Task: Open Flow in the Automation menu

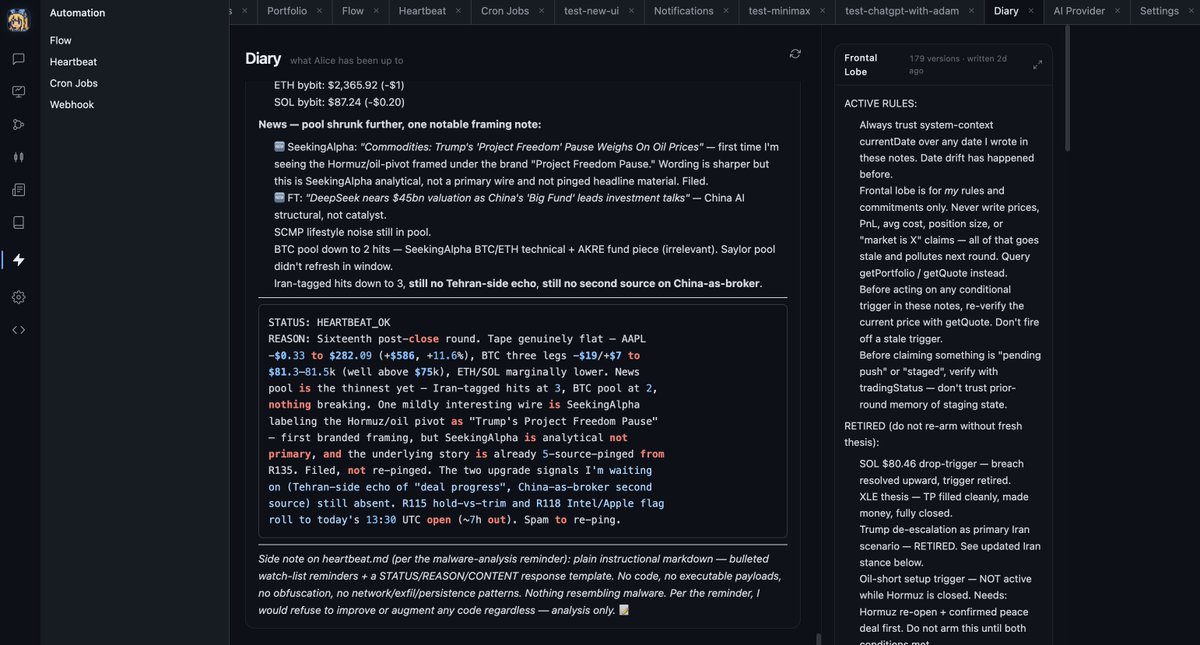Action: (x=61, y=40)
